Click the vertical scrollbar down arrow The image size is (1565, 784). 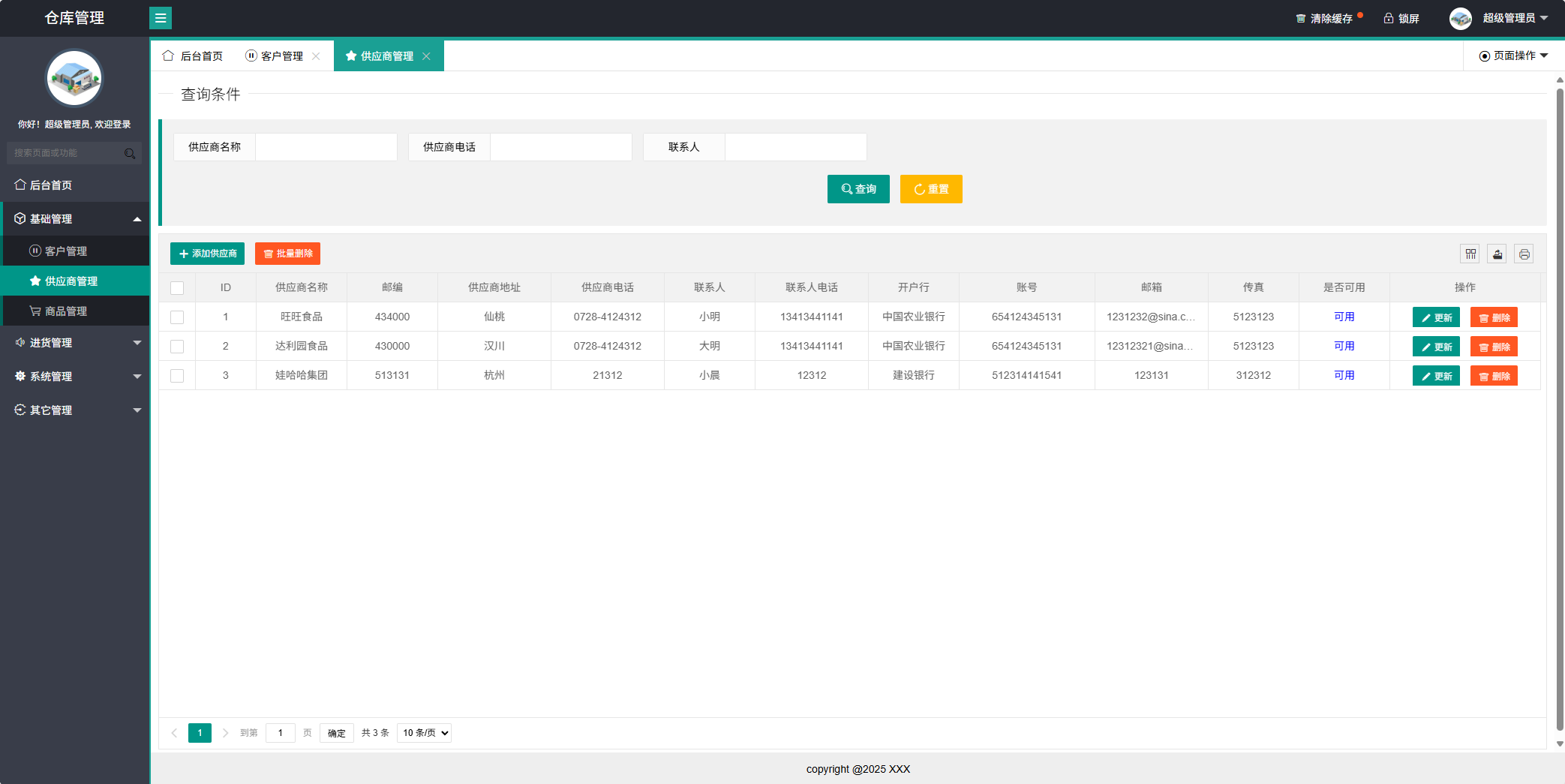[1560, 744]
